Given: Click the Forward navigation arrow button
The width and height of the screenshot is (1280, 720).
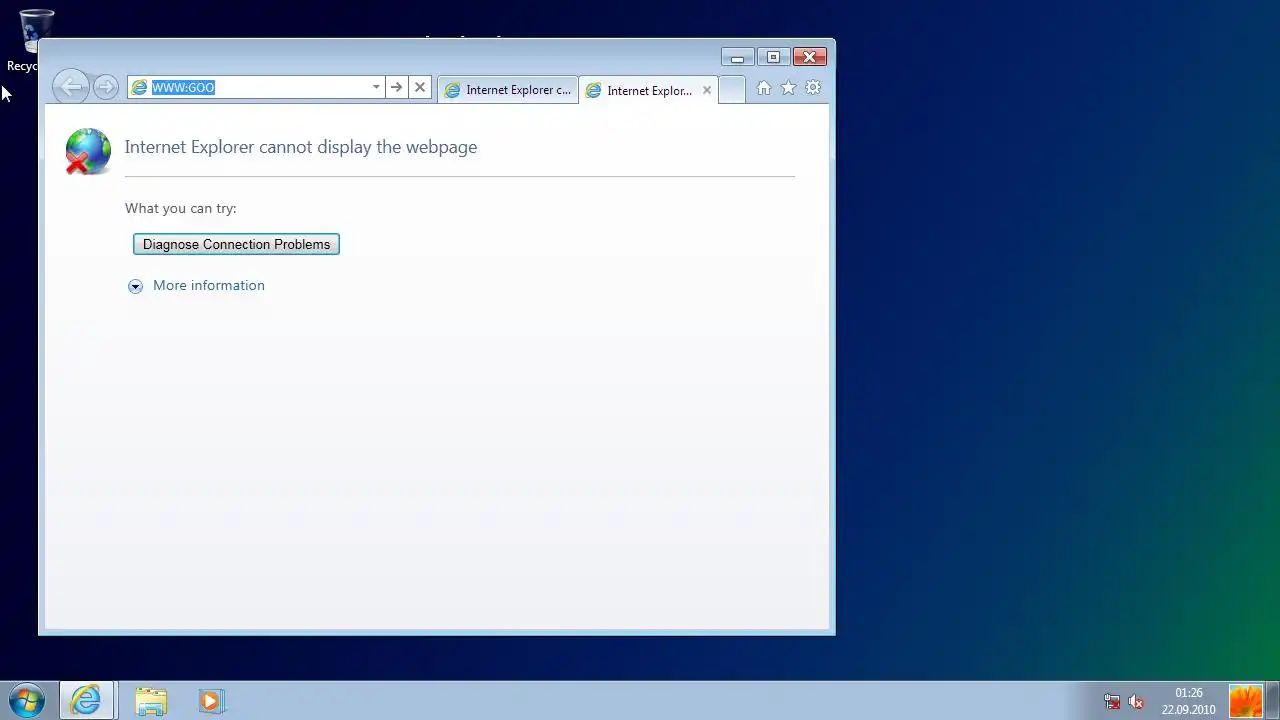Looking at the screenshot, I should click(105, 87).
